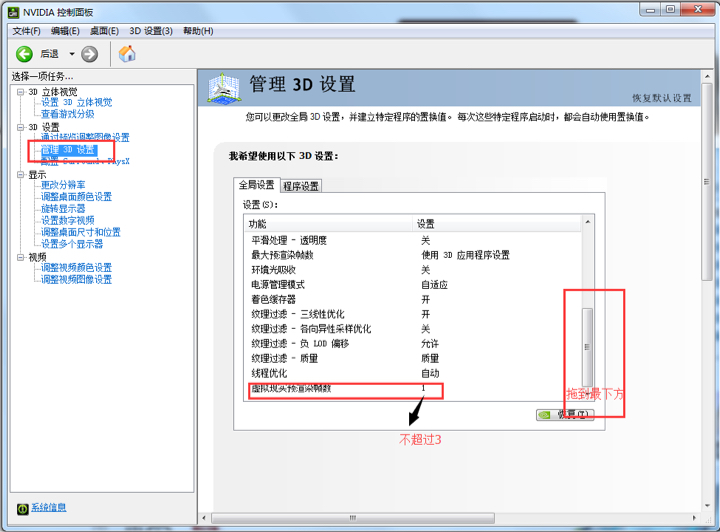
Task: Select the 平滑处理 - 透明度 row
Action: click(413, 240)
